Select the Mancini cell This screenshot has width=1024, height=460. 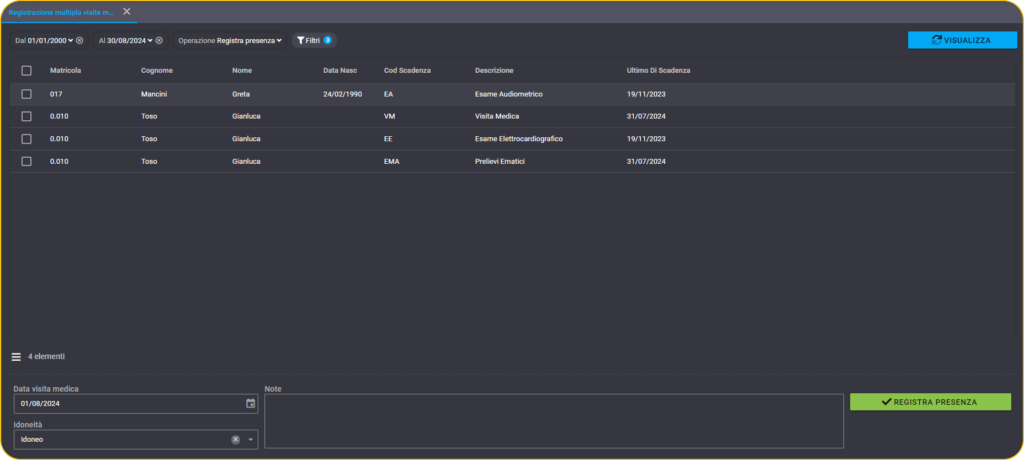pyautogui.click(x=154, y=94)
